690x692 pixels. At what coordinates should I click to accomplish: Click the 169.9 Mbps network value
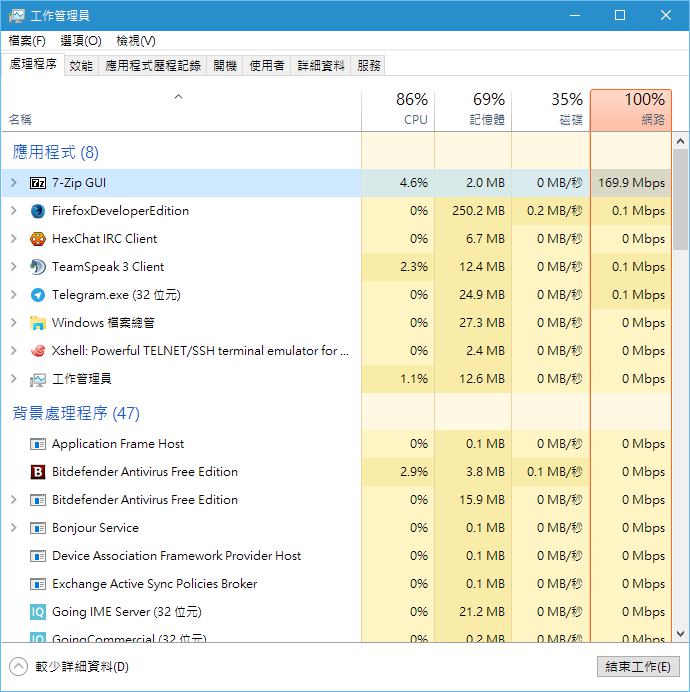coord(631,183)
